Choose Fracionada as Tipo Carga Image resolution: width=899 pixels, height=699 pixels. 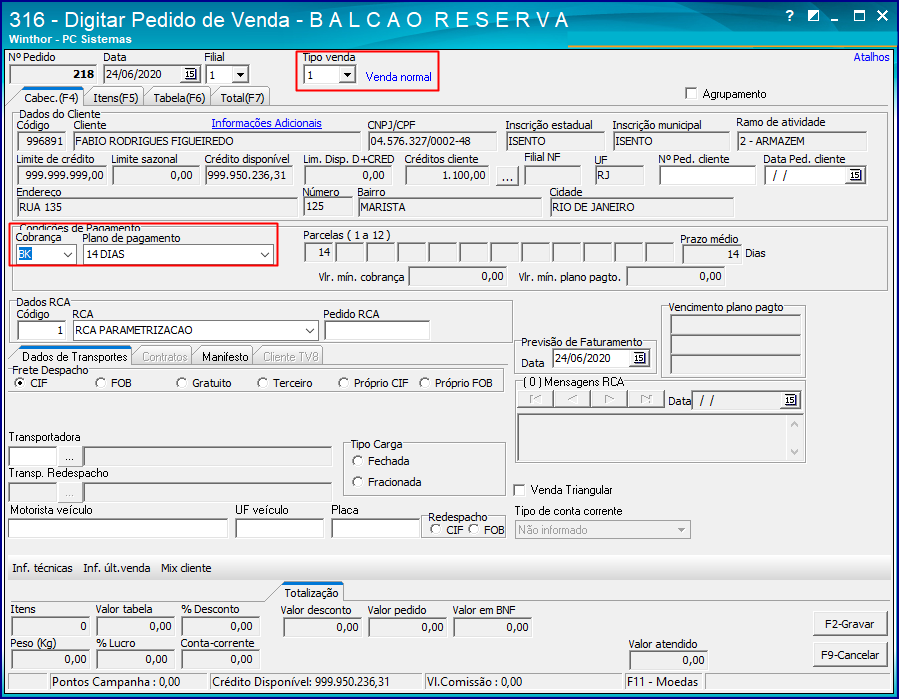click(358, 482)
